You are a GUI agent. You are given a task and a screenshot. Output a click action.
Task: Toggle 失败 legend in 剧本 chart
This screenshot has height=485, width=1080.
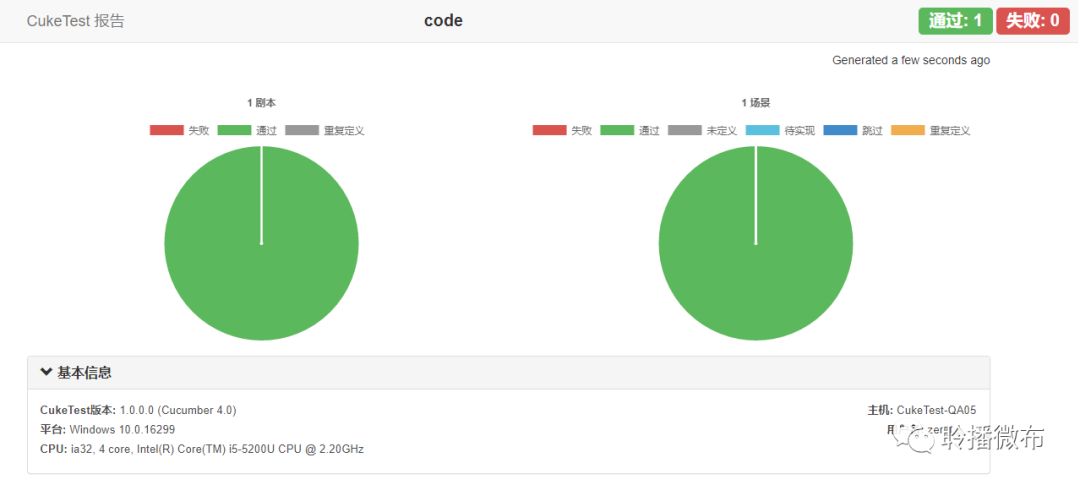179,130
